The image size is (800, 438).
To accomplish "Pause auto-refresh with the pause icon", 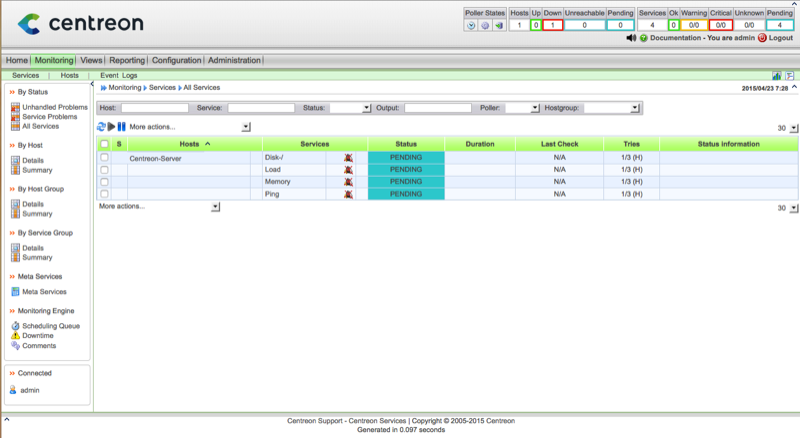I will pyautogui.click(x=122, y=127).
